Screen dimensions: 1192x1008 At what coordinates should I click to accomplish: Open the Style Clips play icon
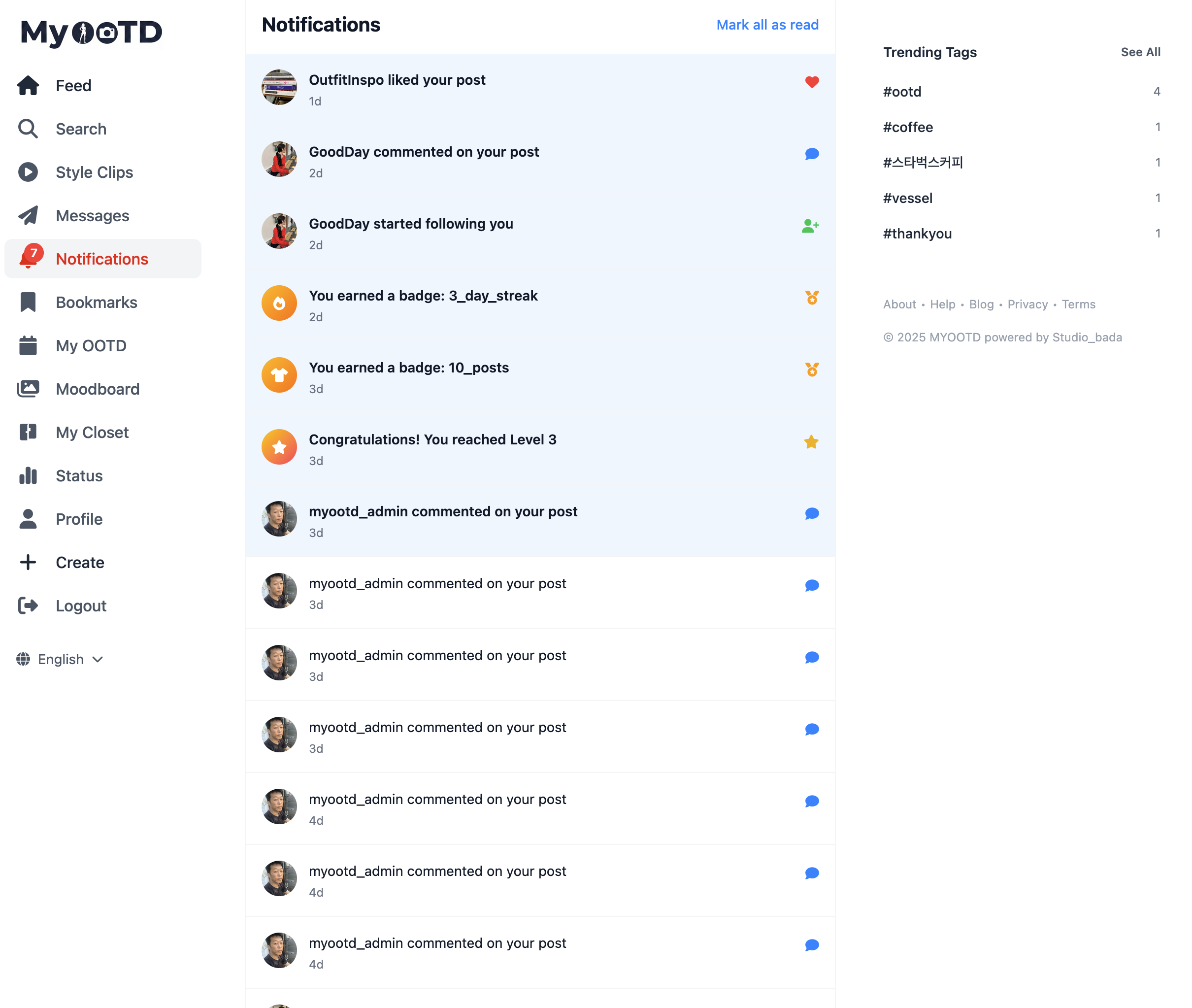(28, 172)
